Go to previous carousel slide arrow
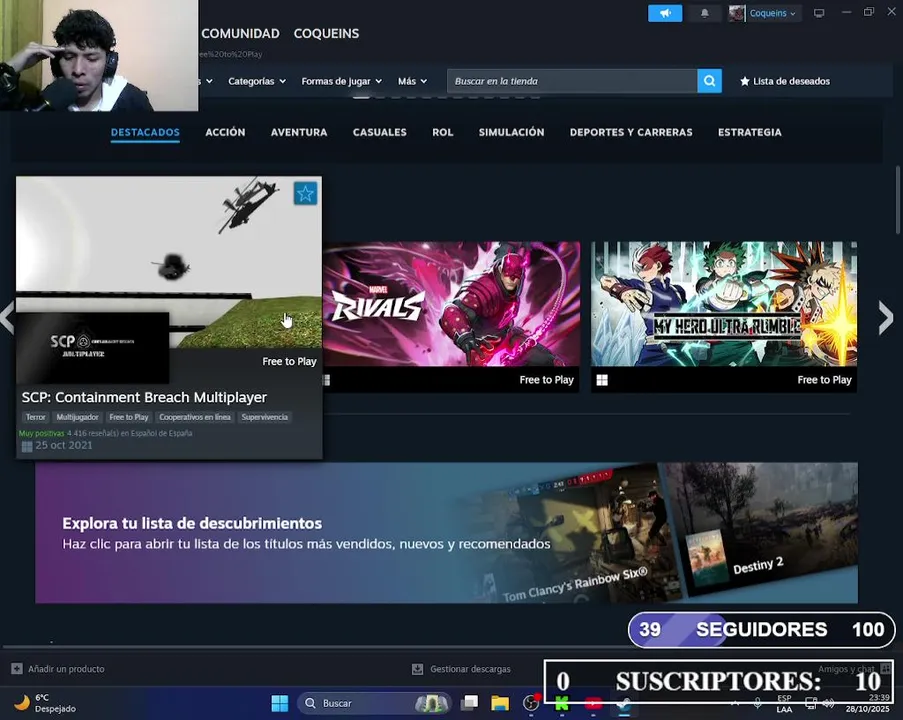 [6, 317]
